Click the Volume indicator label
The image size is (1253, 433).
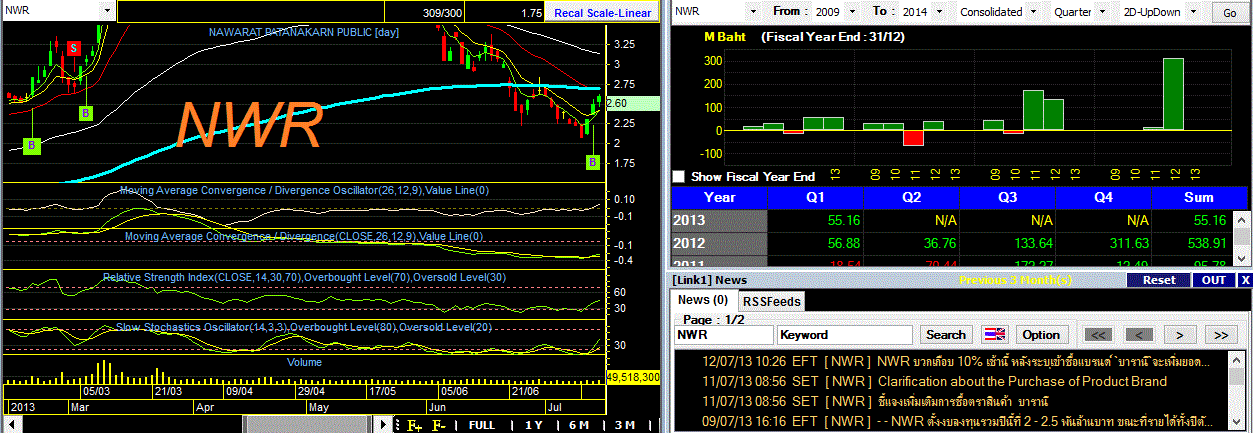click(x=304, y=362)
